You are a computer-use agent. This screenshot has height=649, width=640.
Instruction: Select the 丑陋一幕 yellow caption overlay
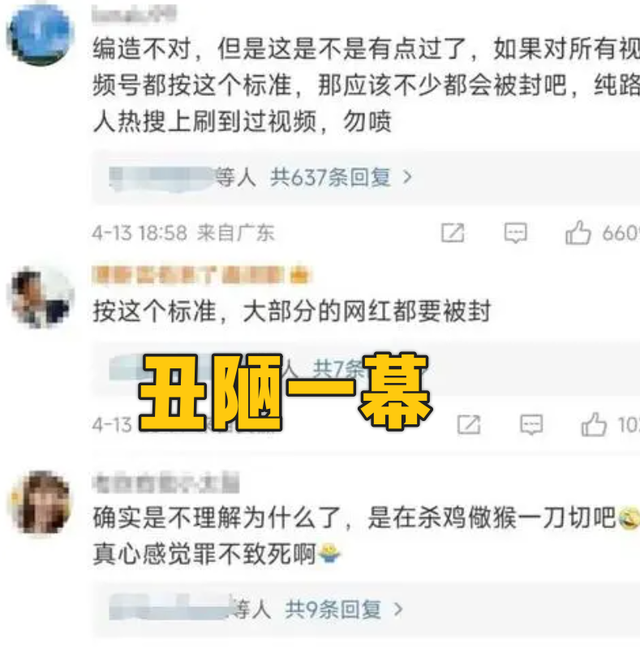click(x=285, y=391)
